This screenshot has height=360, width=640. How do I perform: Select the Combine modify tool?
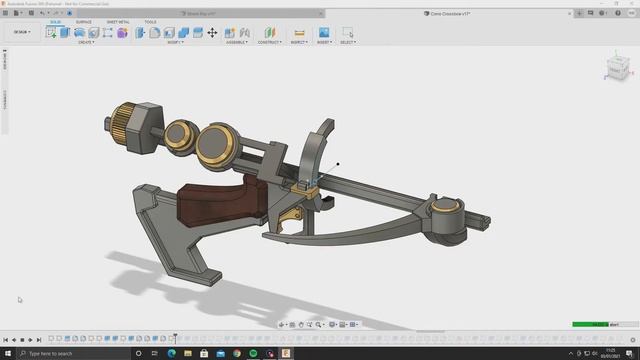(x=184, y=33)
